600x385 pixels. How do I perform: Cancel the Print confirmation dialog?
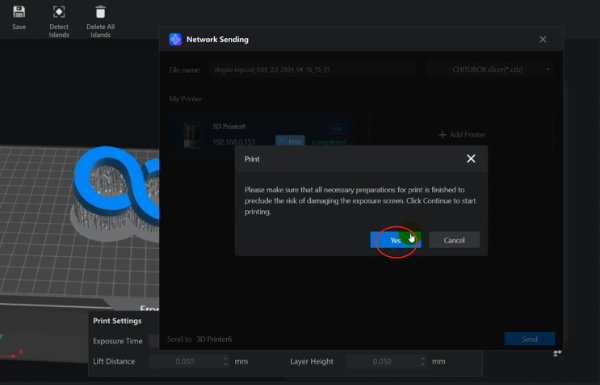454,240
